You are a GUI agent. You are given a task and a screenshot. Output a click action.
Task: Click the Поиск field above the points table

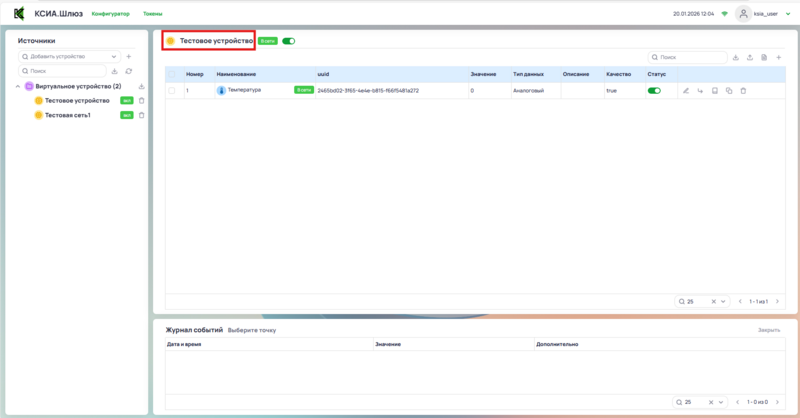click(687, 58)
